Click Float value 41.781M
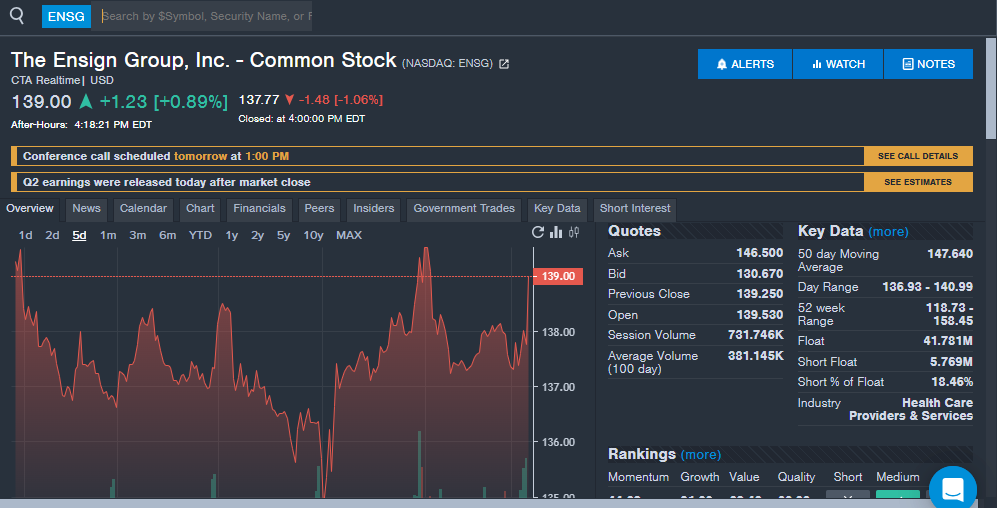Viewport: 997px width, 508px height. pos(947,341)
